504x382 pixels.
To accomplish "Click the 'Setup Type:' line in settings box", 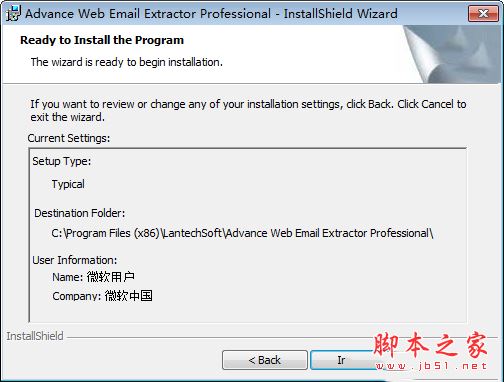I will pyautogui.click(x=62, y=161).
